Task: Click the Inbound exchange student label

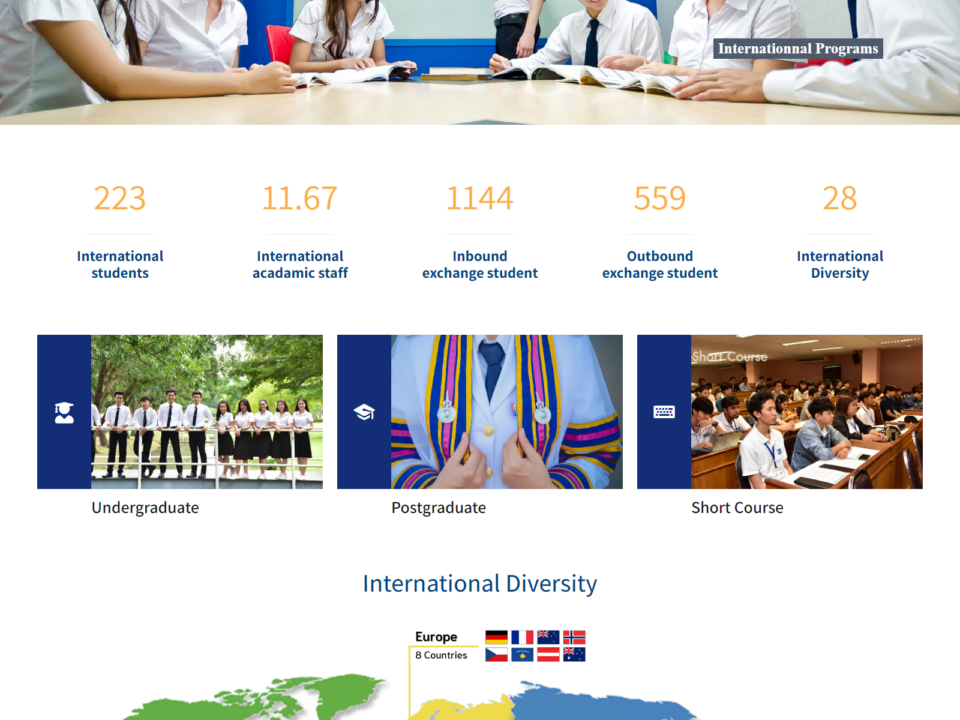Action: [480, 264]
